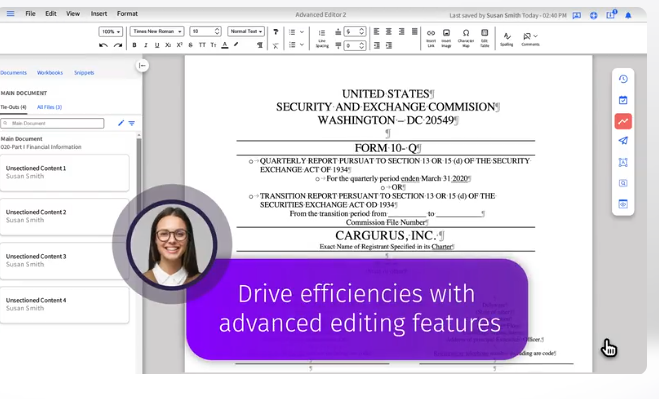Select the Unsectioned Content 2 card

pos(65,217)
